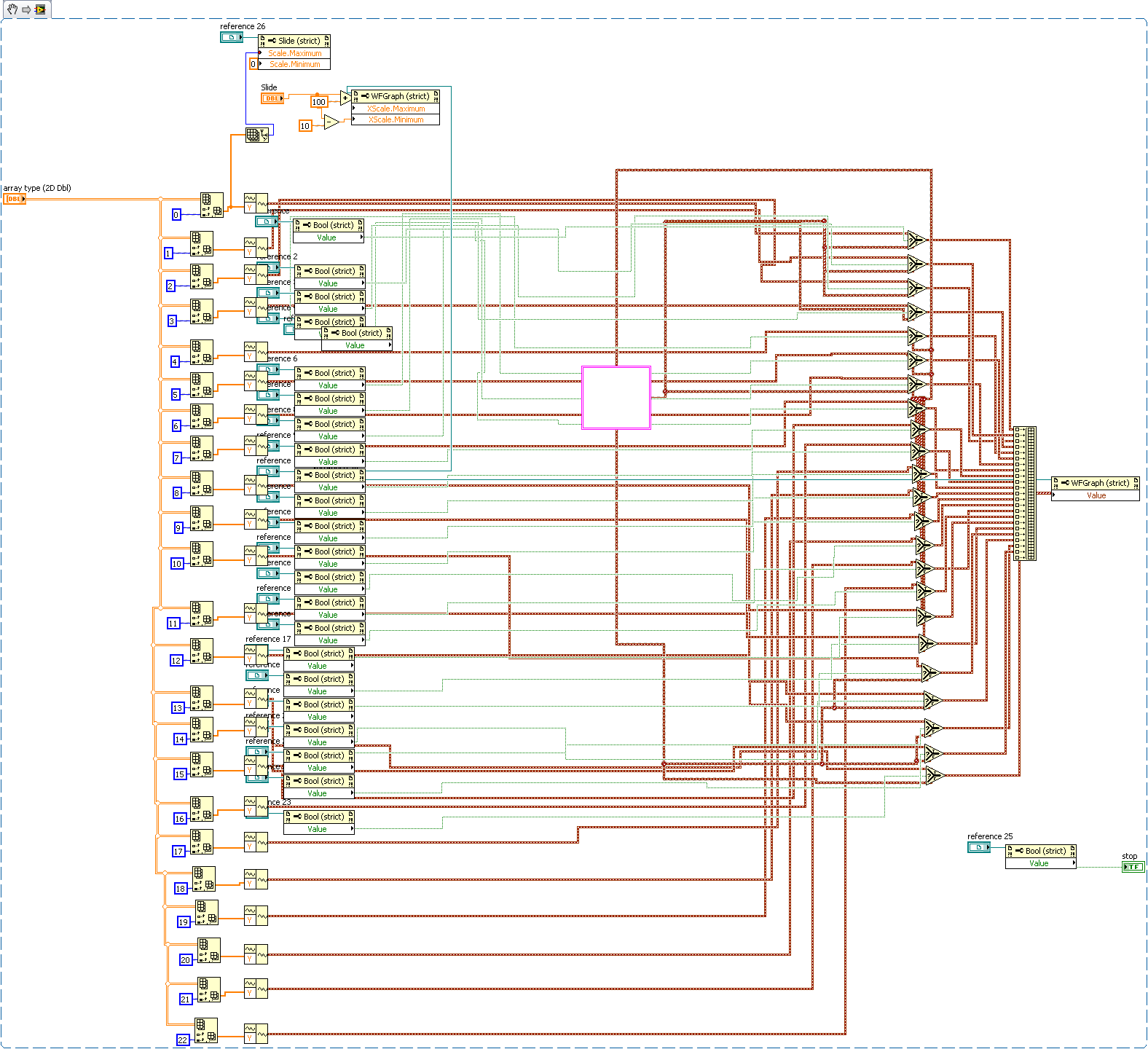The height and width of the screenshot is (1049, 1148).
Task: Select the Build Array node before WFGraph Value
Action: pos(1024,493)
